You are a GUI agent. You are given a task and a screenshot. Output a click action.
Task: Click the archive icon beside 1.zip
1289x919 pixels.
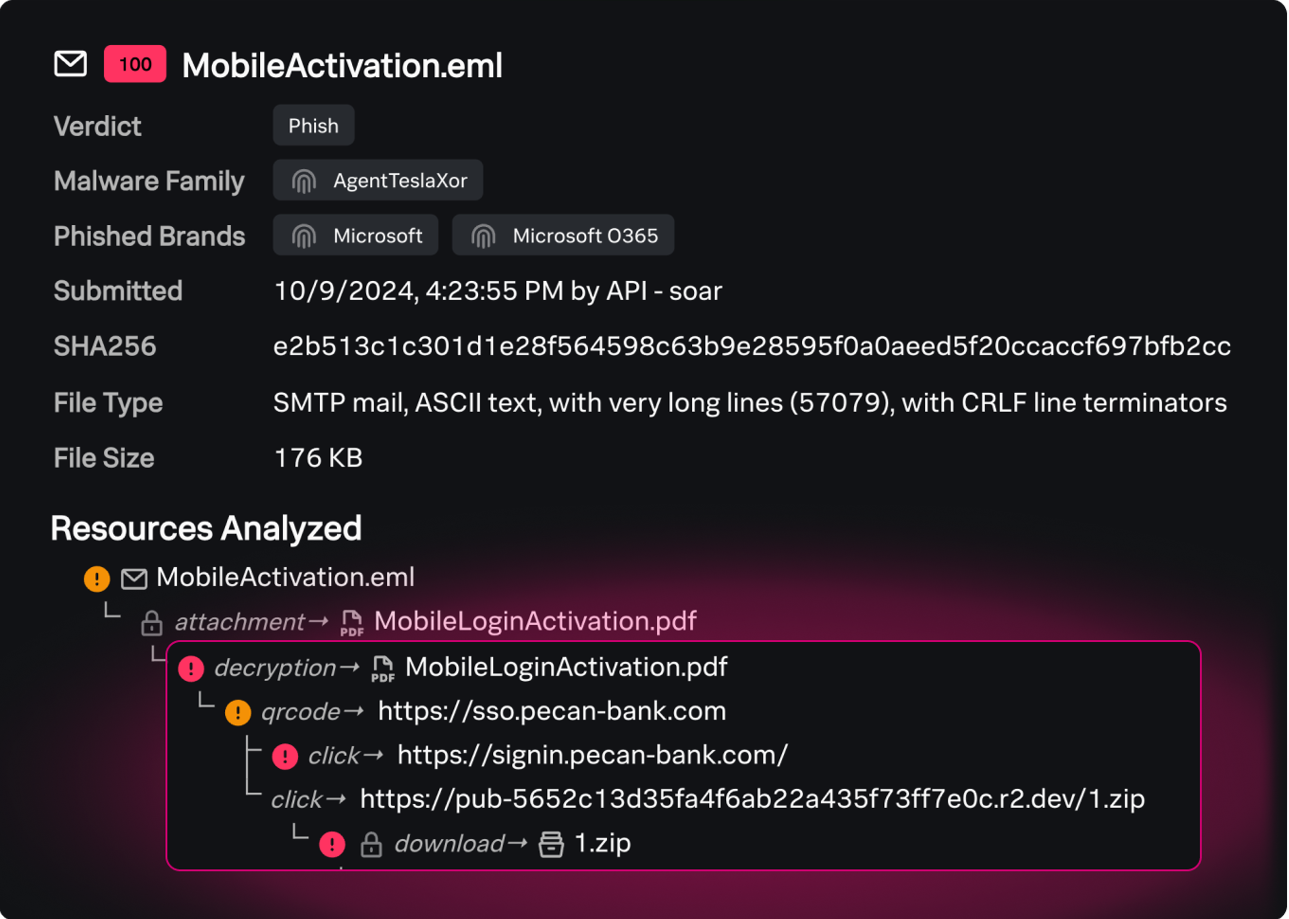point(551,844)
